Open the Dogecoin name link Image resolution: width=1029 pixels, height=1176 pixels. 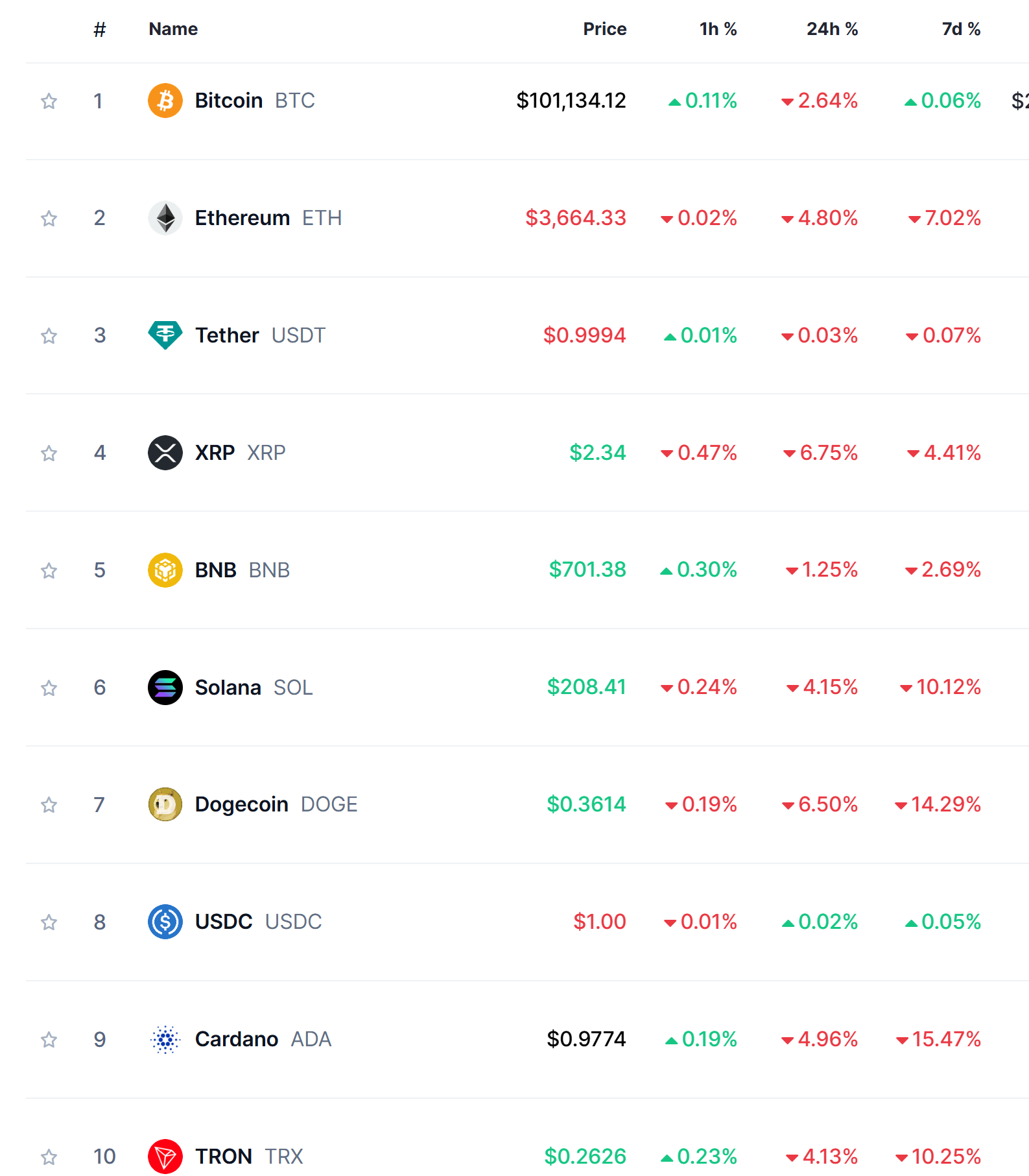tap(242, 804)
